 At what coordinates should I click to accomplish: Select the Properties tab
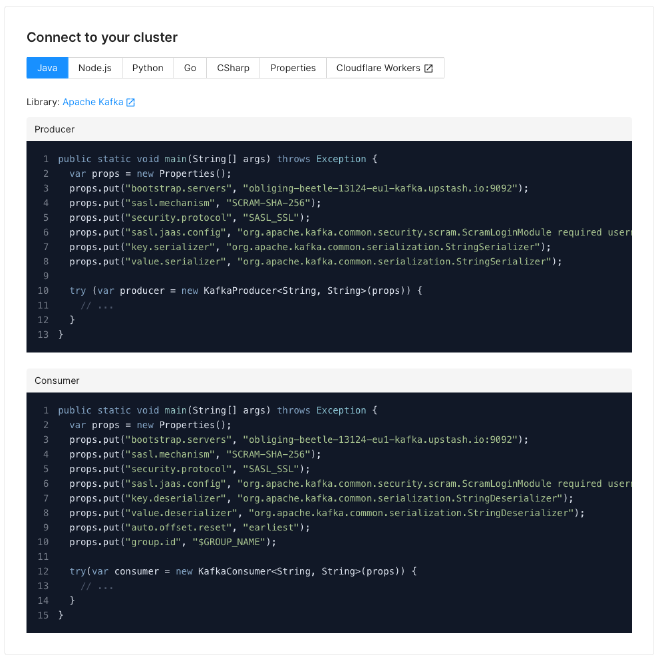click(292, 68)
